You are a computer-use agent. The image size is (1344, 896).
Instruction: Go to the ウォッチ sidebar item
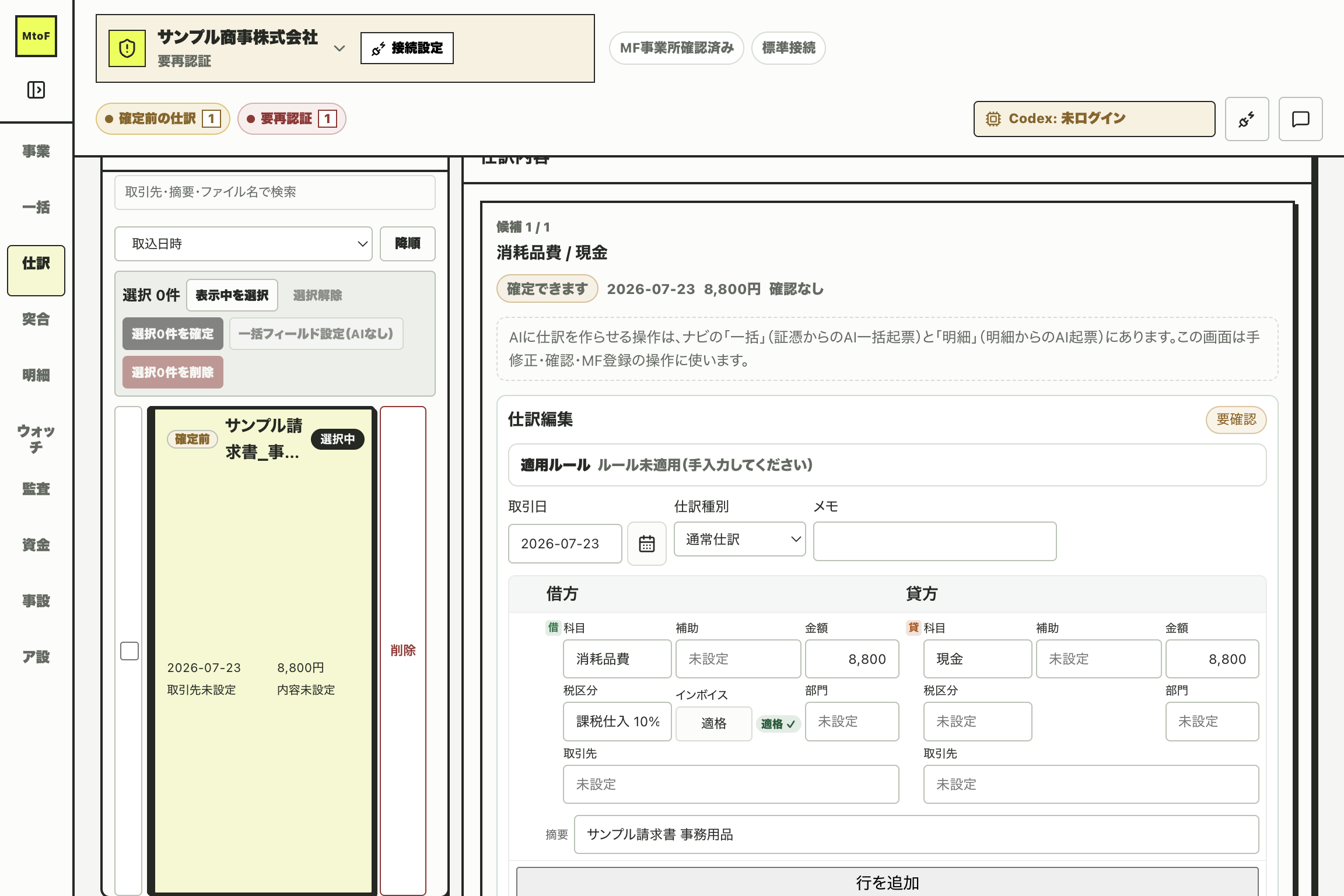(36, 439)
